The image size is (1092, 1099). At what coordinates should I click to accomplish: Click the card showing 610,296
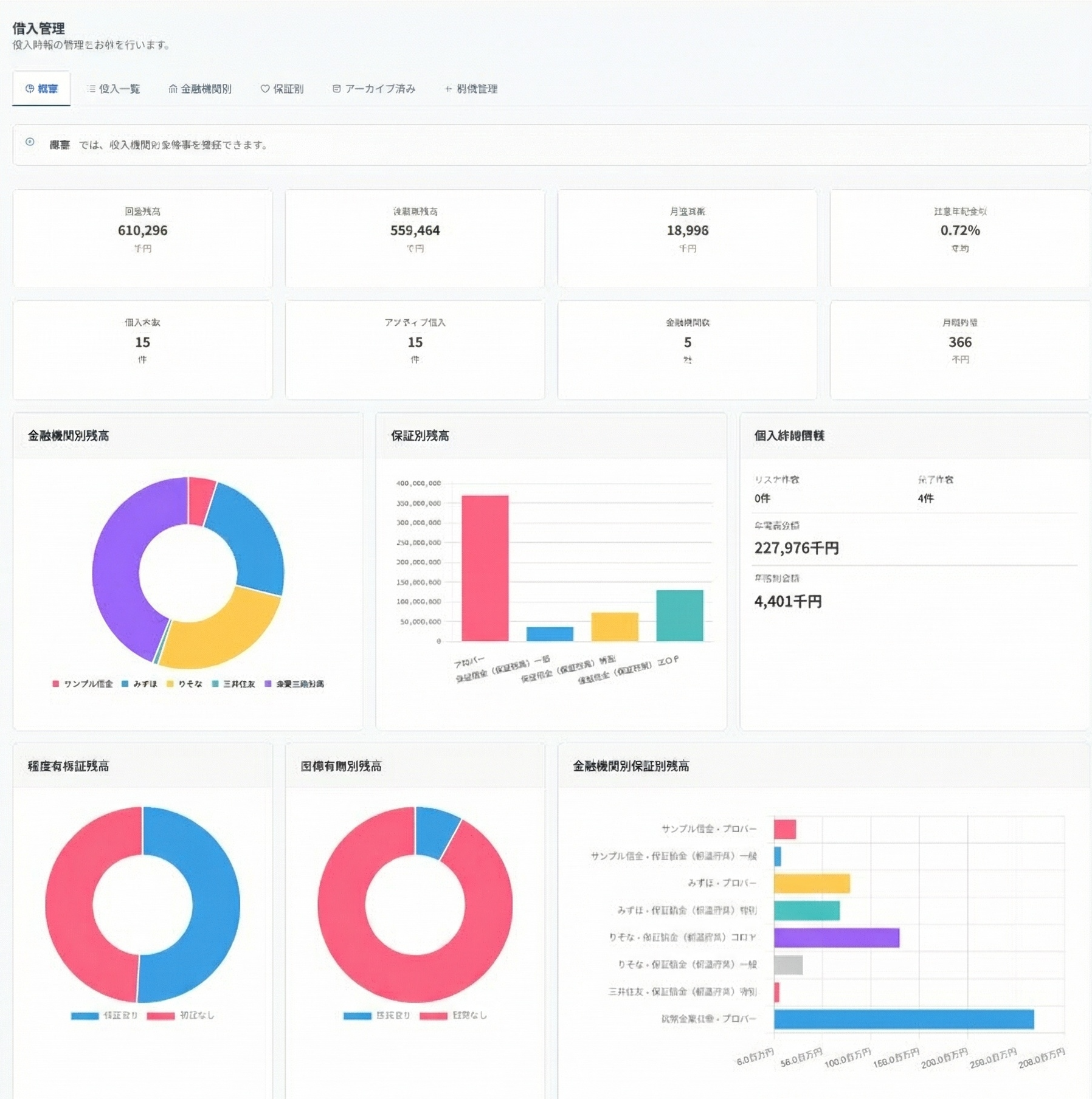pos(142,238)
